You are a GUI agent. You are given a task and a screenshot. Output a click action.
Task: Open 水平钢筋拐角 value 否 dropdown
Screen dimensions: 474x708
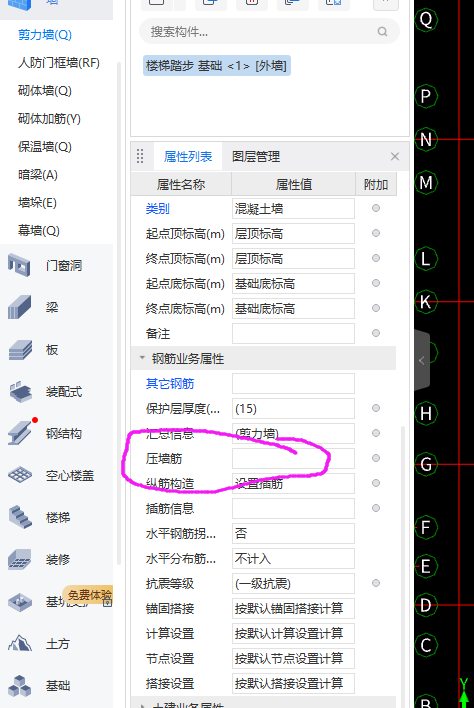coord(293,534)
